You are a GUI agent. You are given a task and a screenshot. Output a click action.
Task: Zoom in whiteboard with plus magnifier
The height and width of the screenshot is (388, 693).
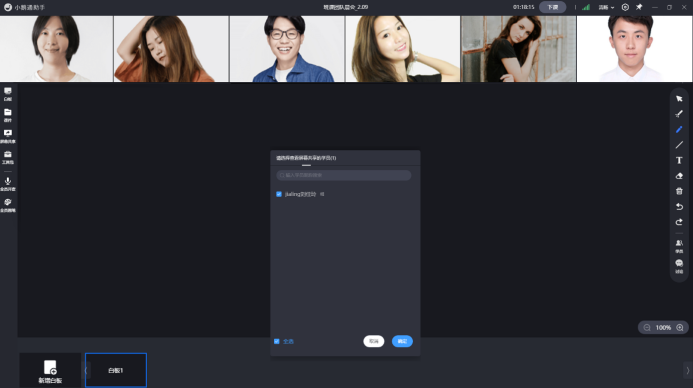(680, 327)
